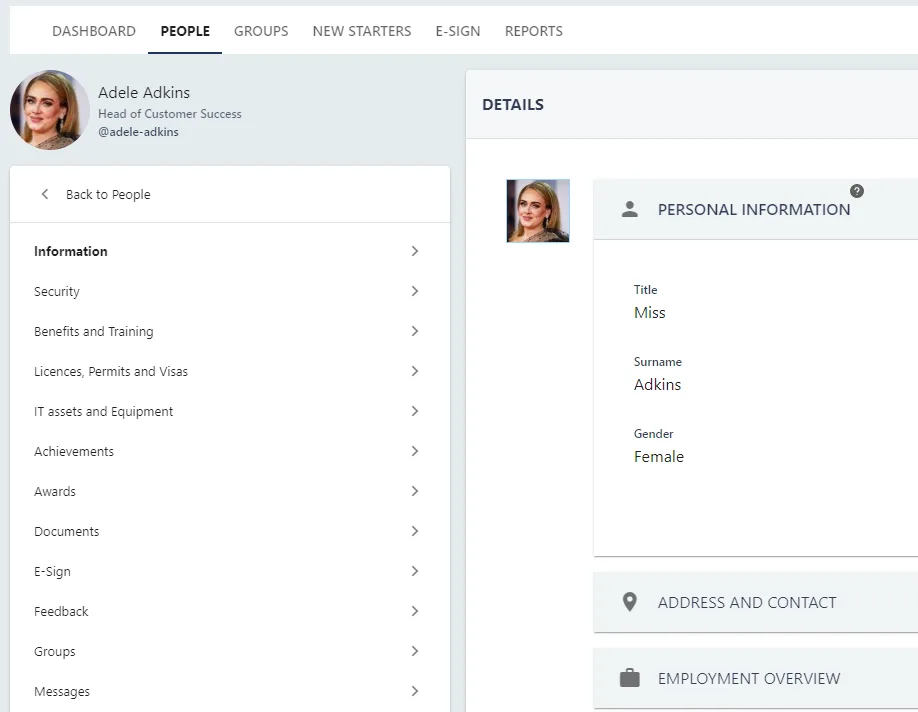Screen dimensions: 918x712
Task: Switch to the Dashboard tab
Action: coord(94,31)
